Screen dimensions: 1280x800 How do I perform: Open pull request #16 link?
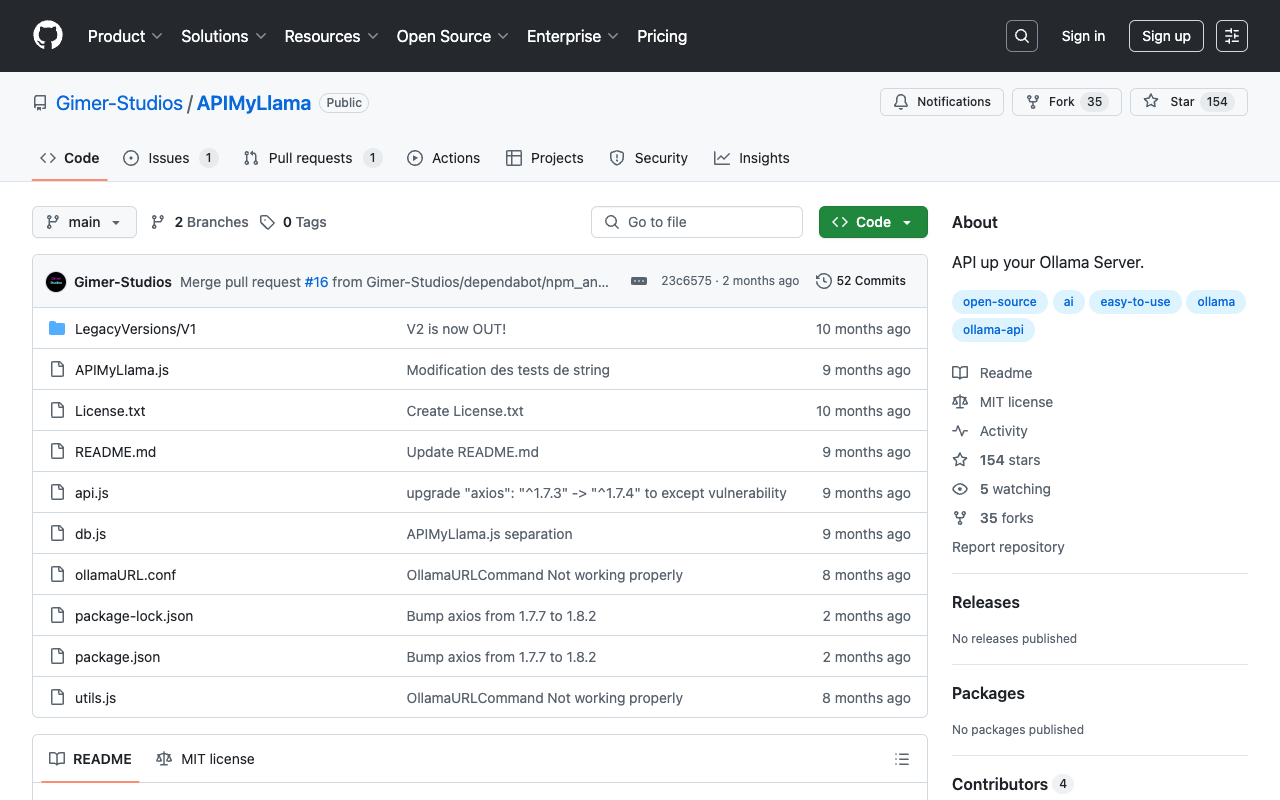click(x=316, y=282)
